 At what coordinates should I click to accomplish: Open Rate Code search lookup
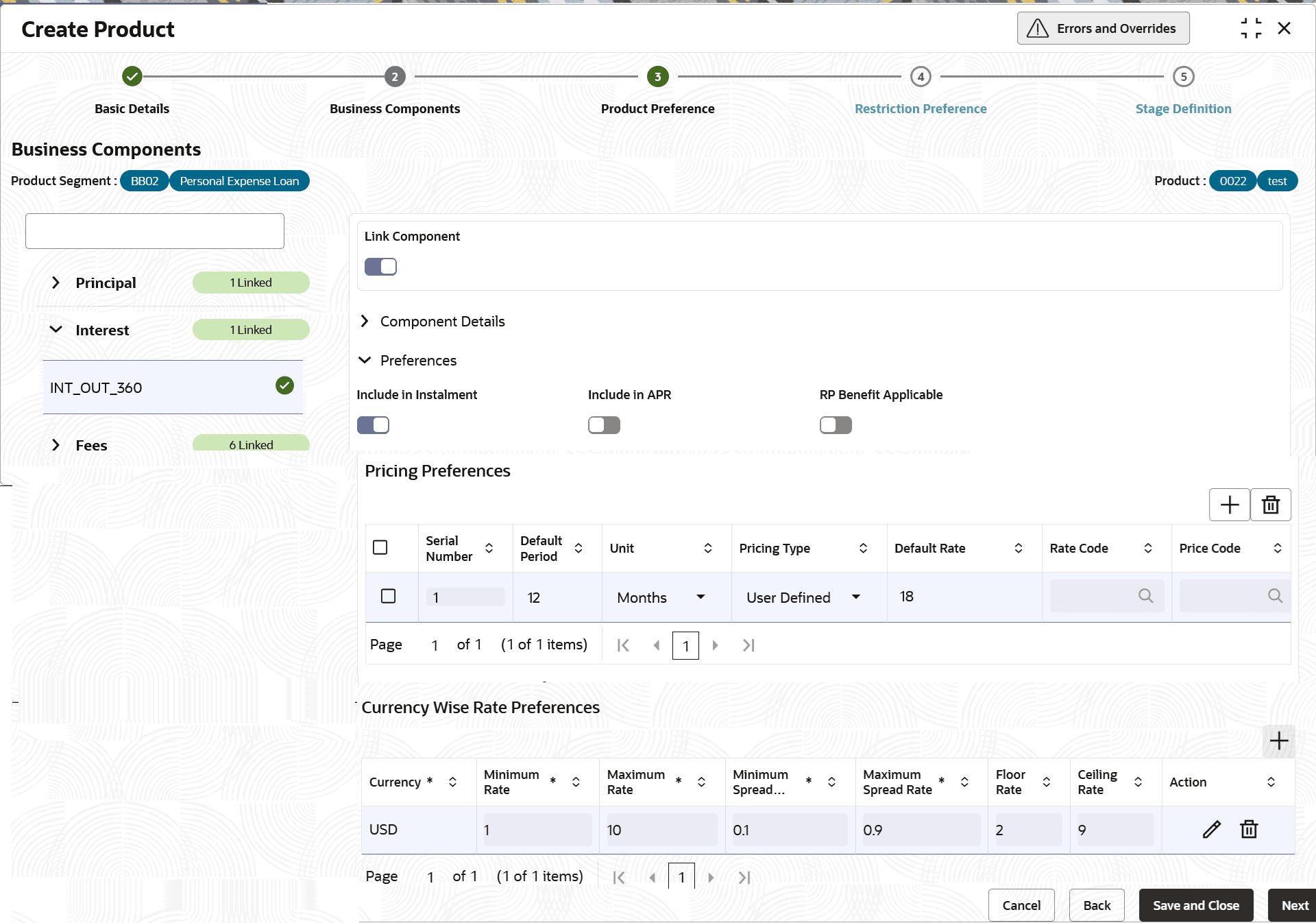pos(1145,596)
